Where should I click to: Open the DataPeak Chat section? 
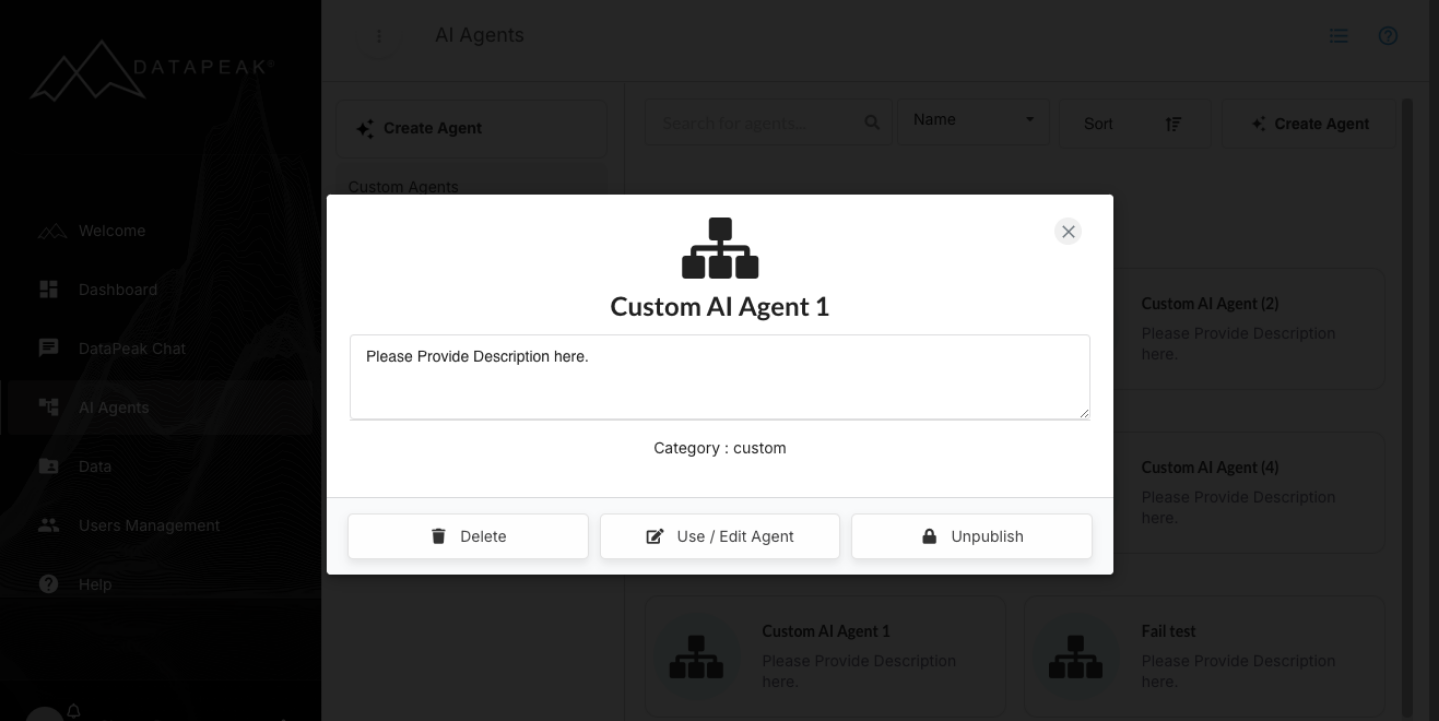pos(130,348)
